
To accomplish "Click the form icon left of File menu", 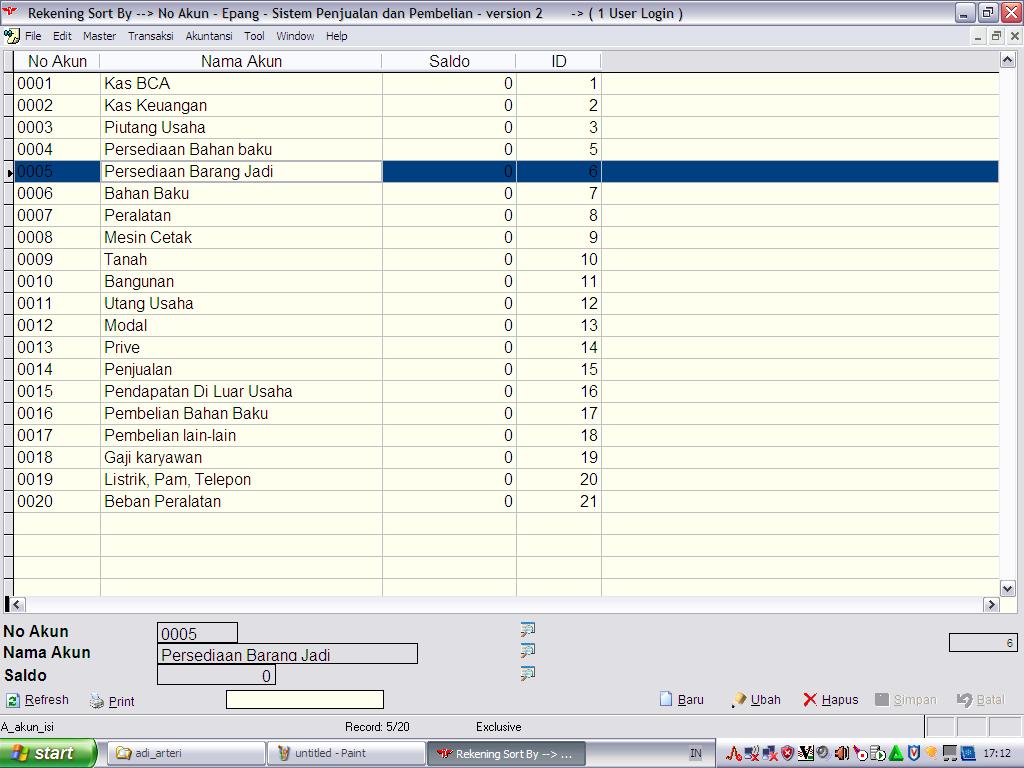I will 11,36.
